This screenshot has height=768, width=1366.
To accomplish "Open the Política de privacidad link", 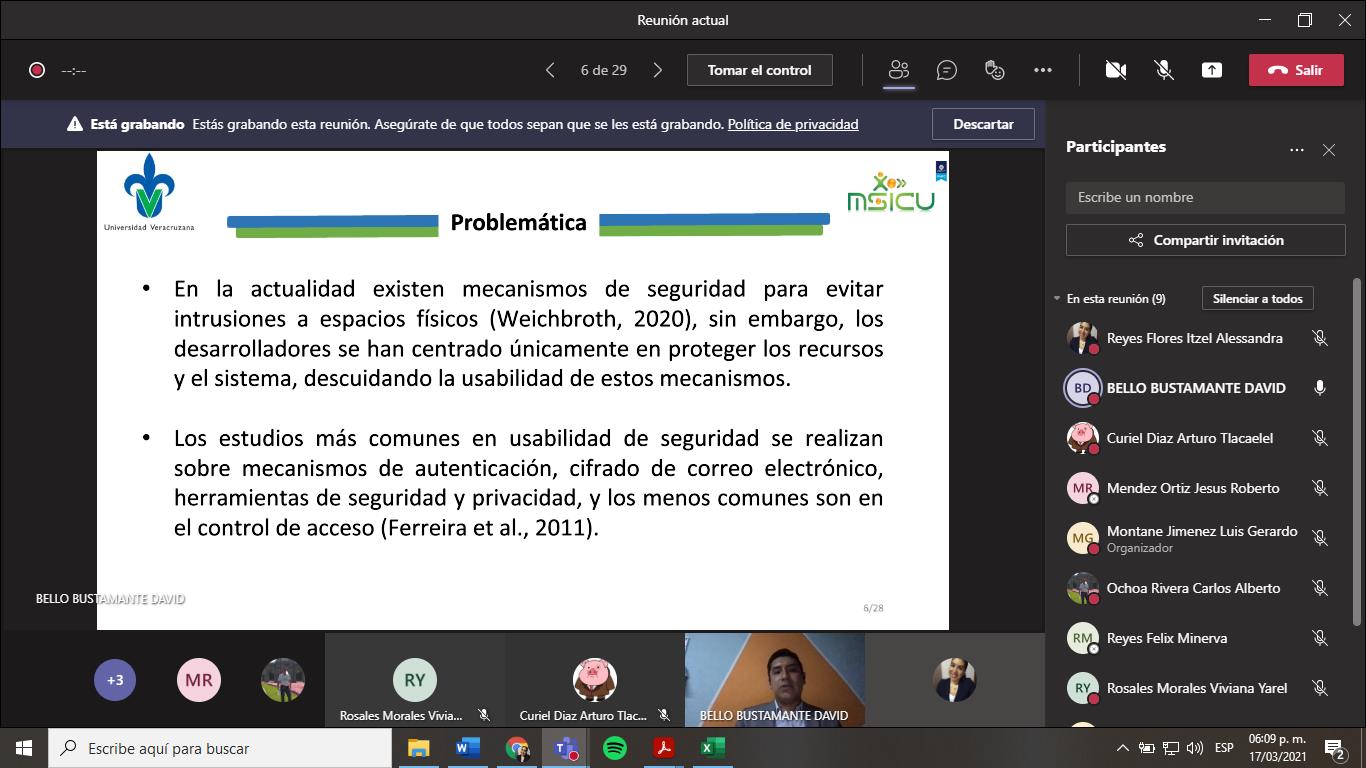I will pos(792,124).
